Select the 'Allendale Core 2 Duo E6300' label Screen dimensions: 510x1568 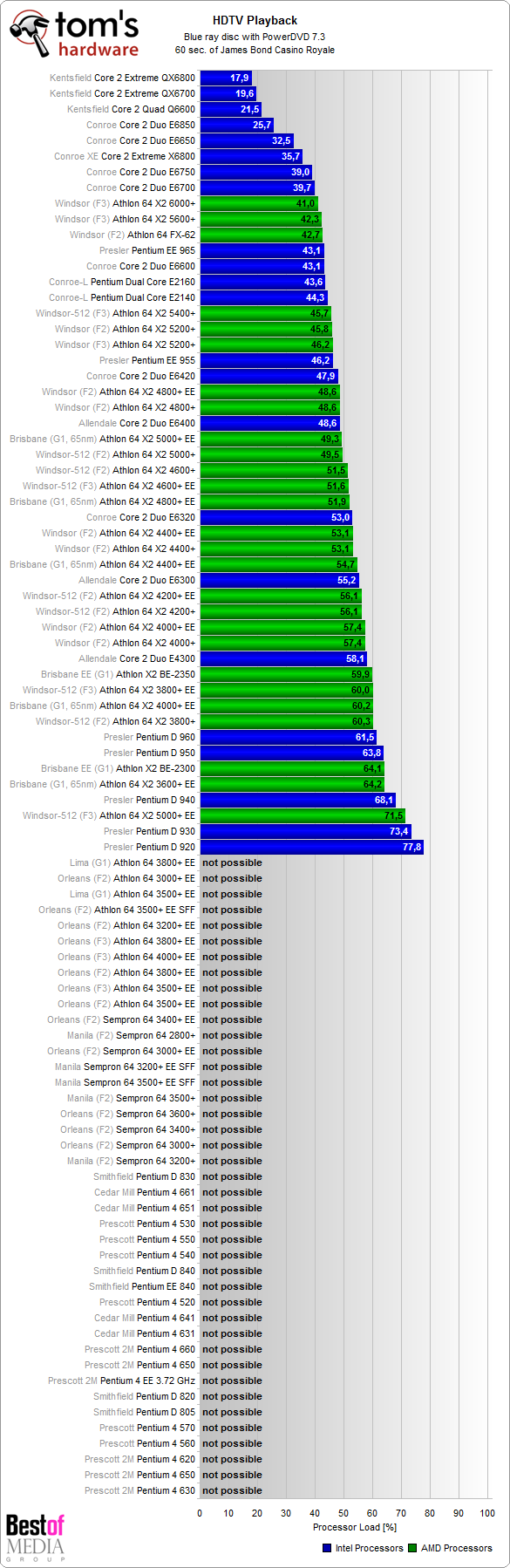pos(137,580)
